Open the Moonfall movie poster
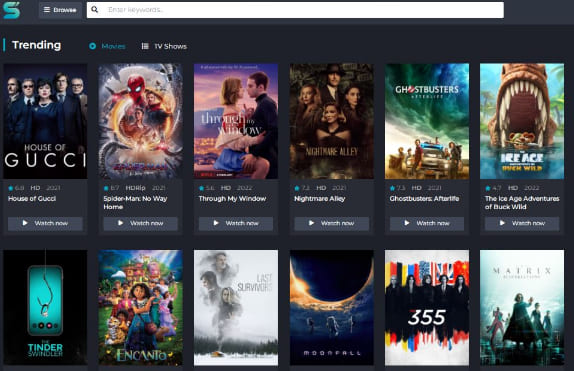The image size is (574, 371). (x=332, y=307)
